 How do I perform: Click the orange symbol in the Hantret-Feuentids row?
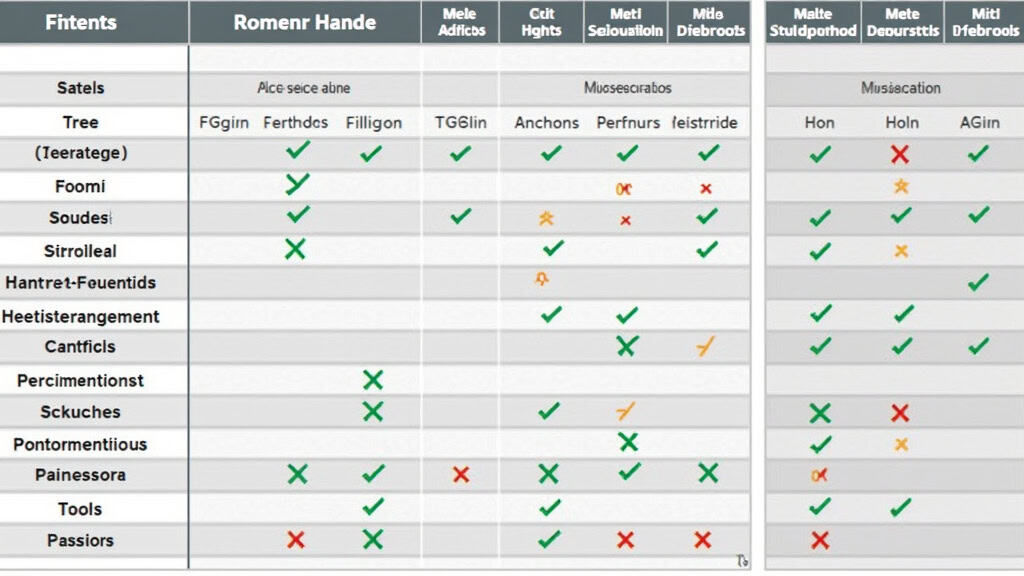543,281
